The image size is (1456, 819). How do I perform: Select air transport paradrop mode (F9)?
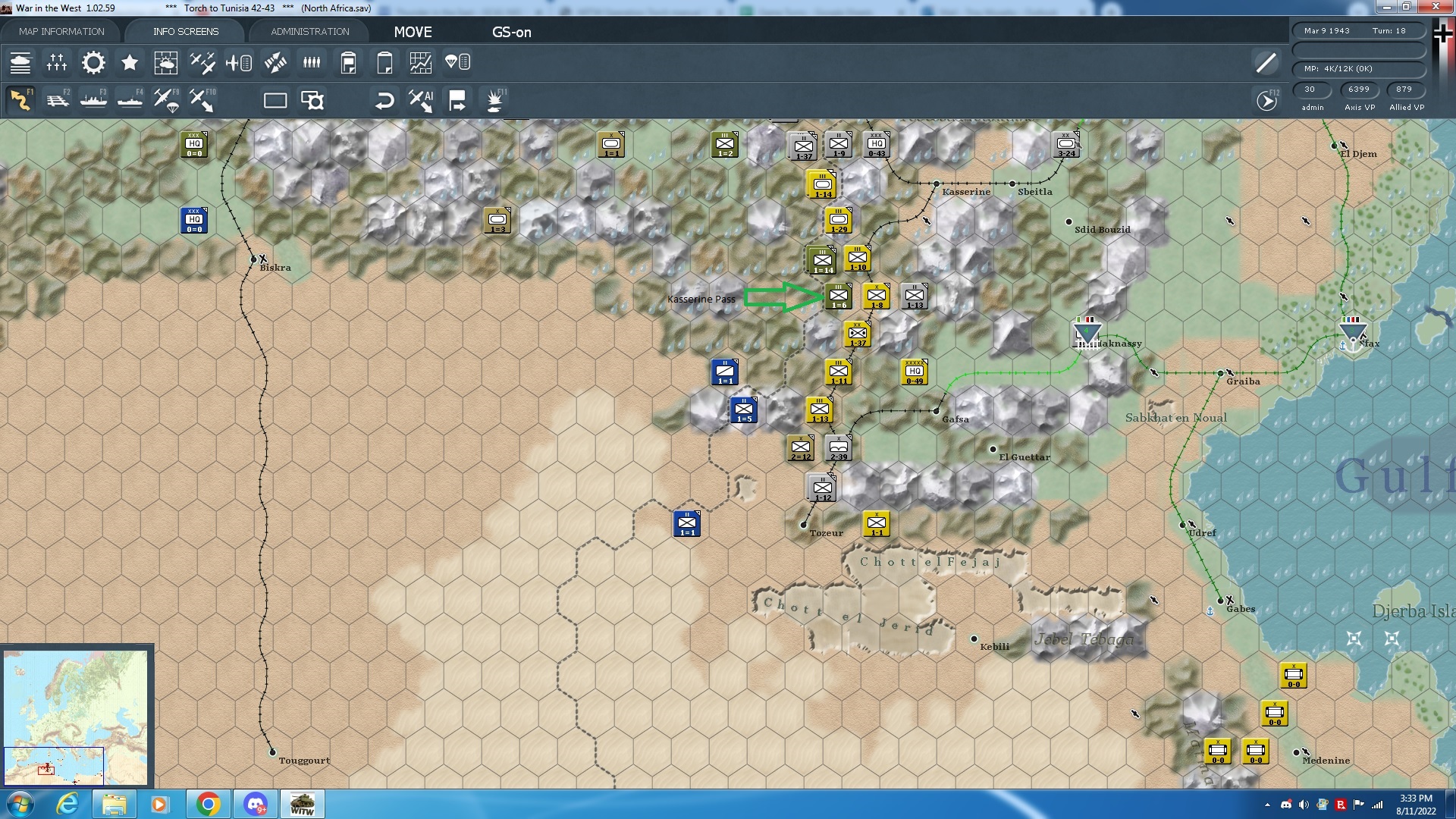(166, 100)
